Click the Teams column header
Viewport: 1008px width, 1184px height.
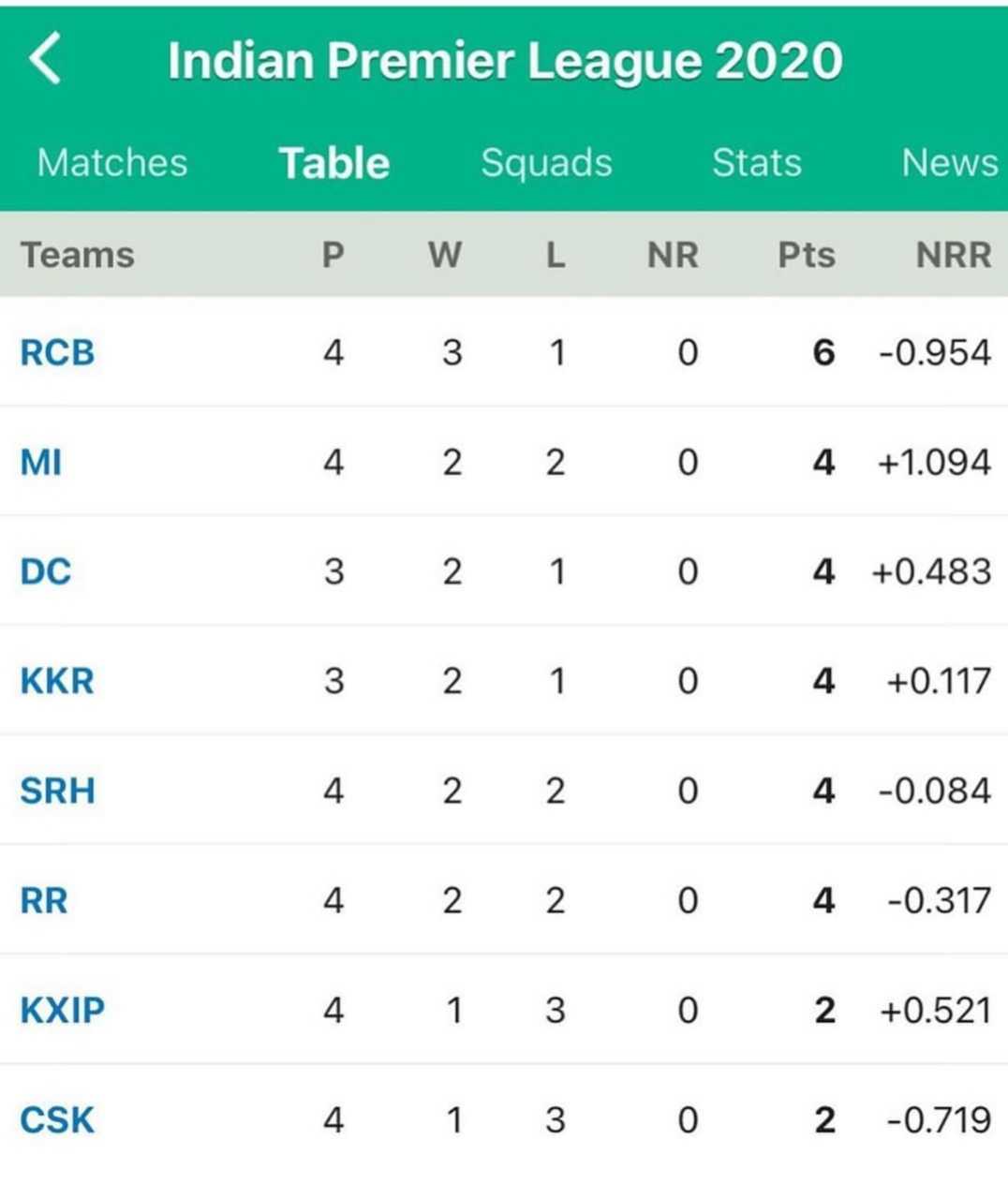click(78, 255)
